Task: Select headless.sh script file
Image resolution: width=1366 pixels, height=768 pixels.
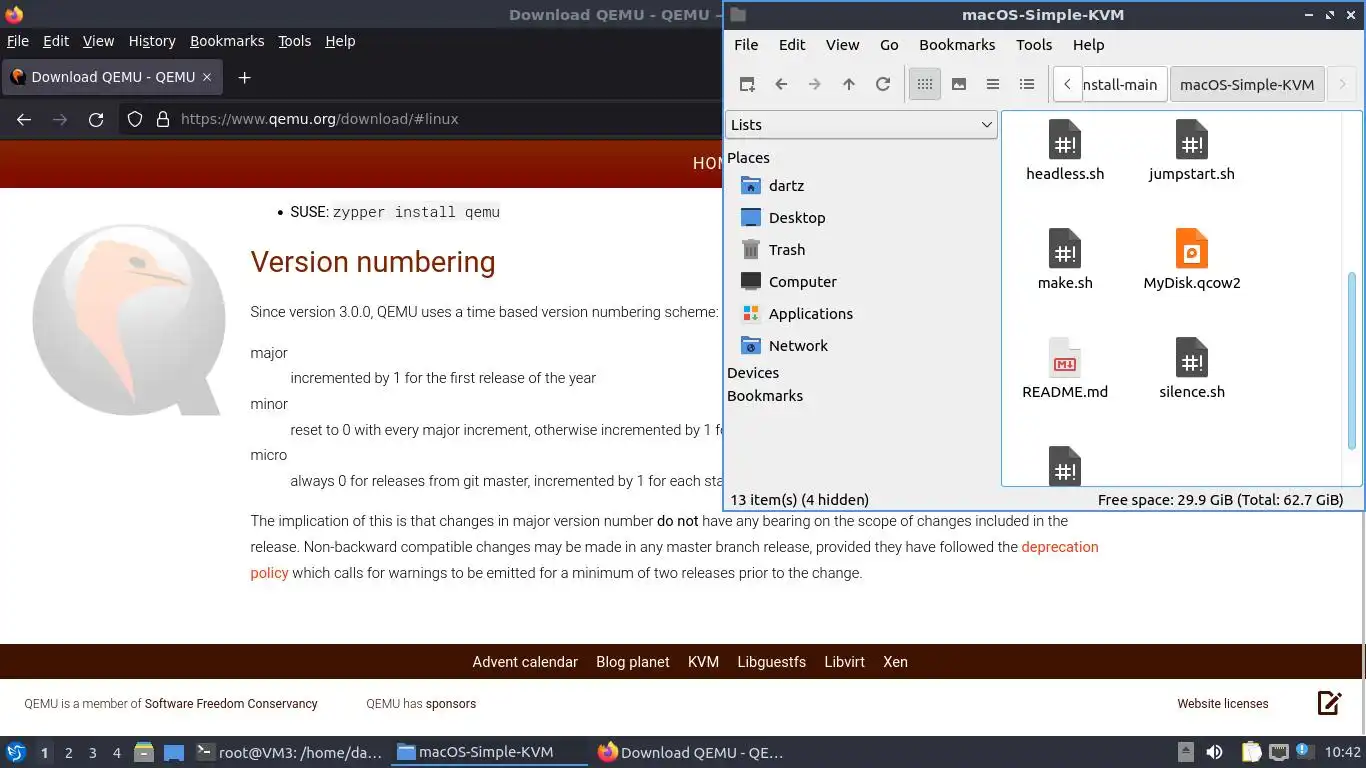Action: coord(1065,151)
